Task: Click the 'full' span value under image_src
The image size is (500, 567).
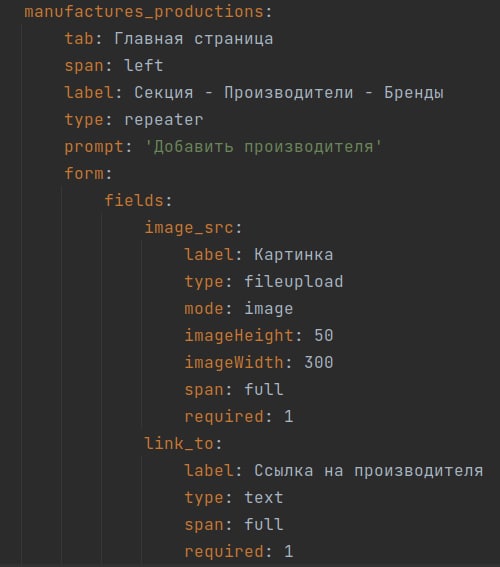Action: point(264,390)
